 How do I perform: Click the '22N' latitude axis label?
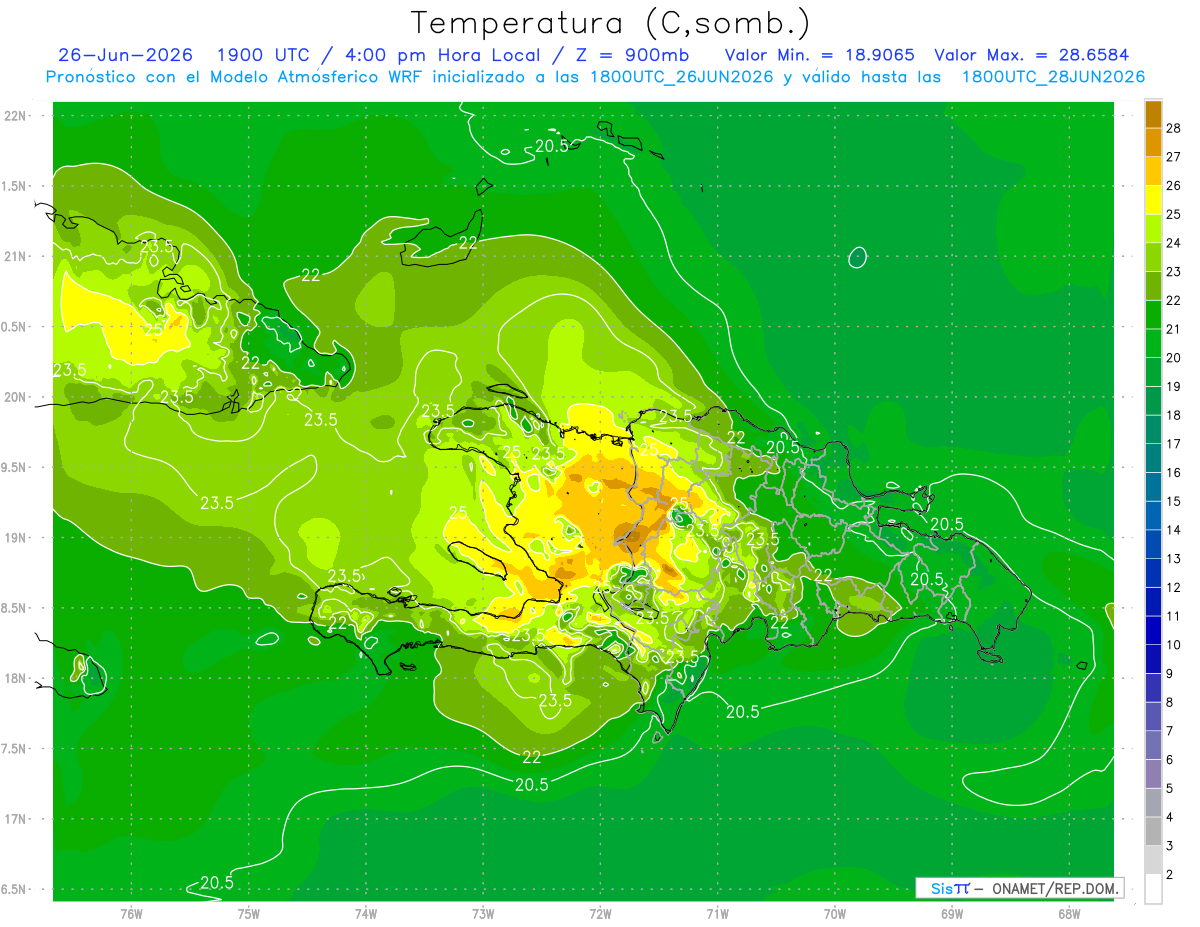point(15,115)
